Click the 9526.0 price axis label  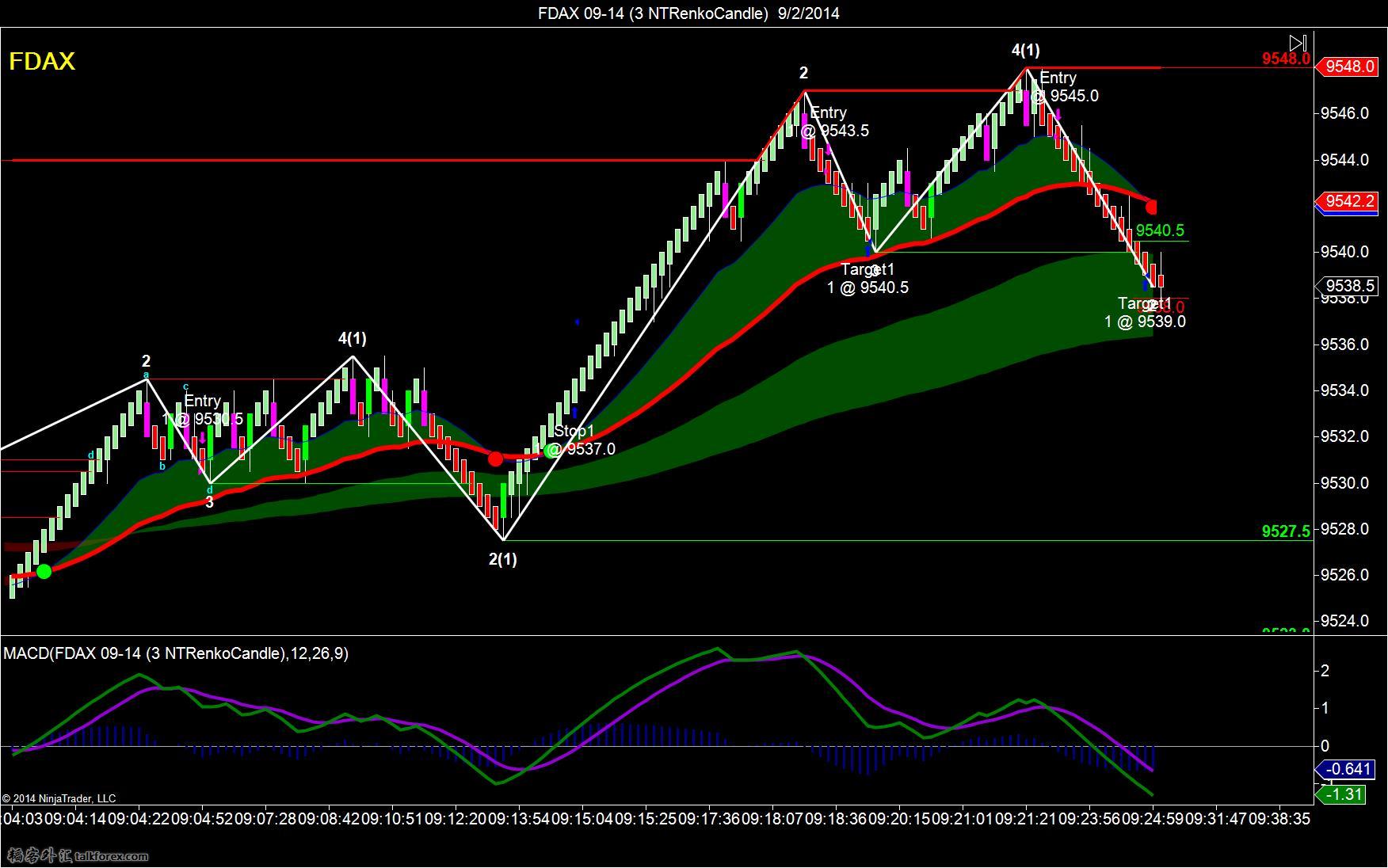[x=1344, y=575]
